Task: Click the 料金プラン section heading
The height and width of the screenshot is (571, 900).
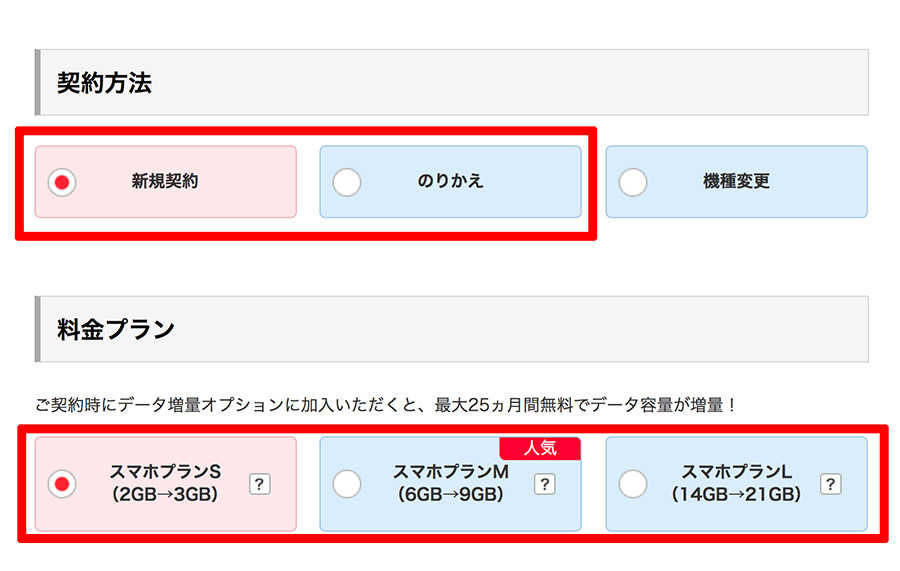Action: pos(116,329)
